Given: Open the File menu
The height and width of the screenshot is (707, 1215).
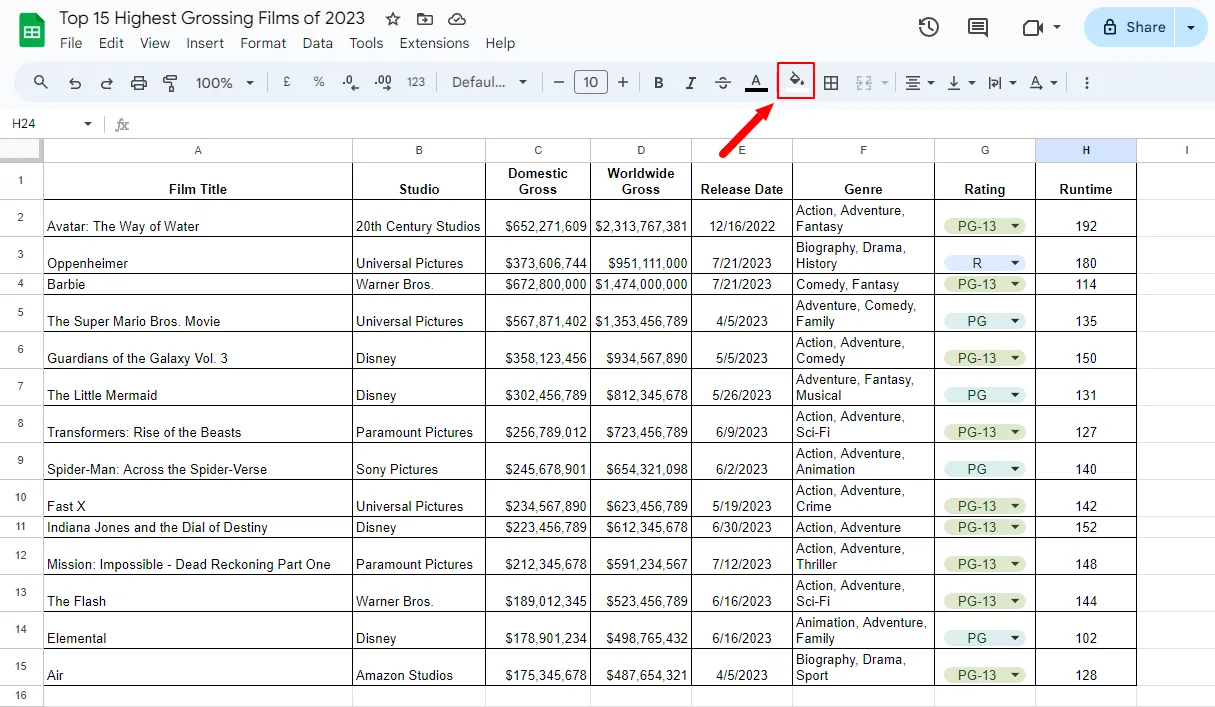Looking at the screenshot, I should [x=71, y=43].
